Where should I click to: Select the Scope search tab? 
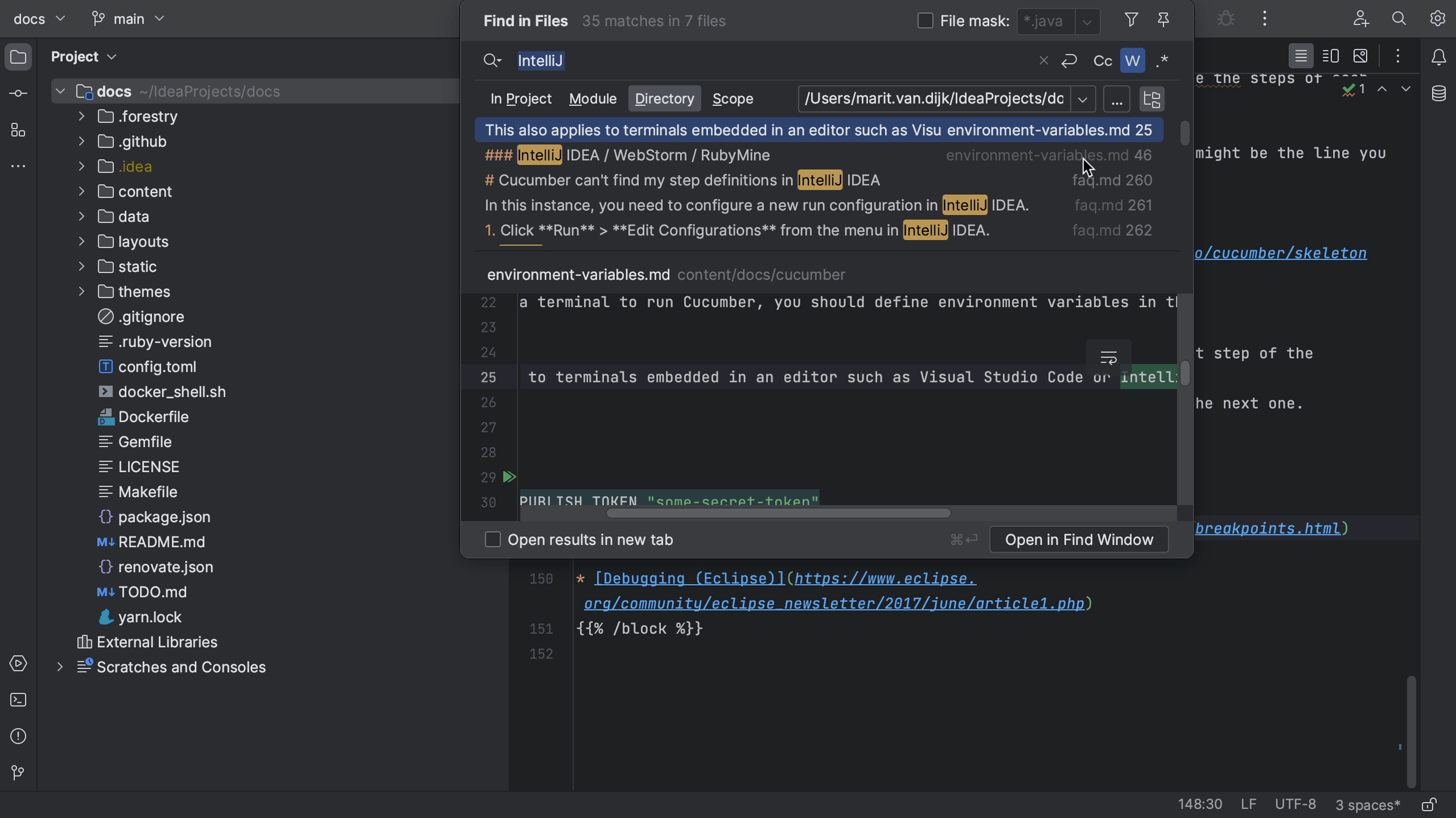(x=732, y=98)
